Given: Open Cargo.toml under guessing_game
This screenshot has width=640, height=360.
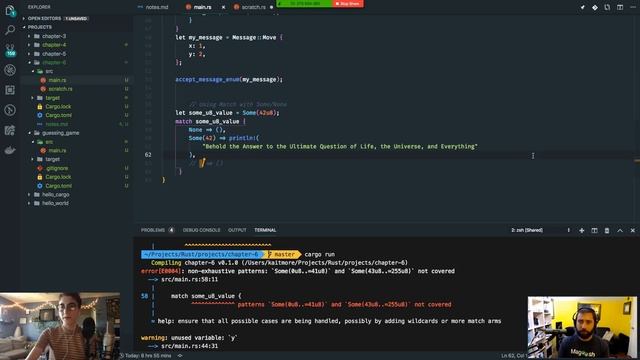Looking at the screenshot, I should tap(58, 186).
